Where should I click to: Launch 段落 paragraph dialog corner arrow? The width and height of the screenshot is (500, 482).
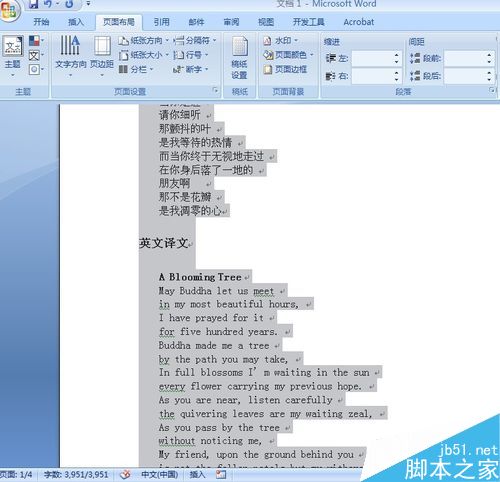coord(492,90)
